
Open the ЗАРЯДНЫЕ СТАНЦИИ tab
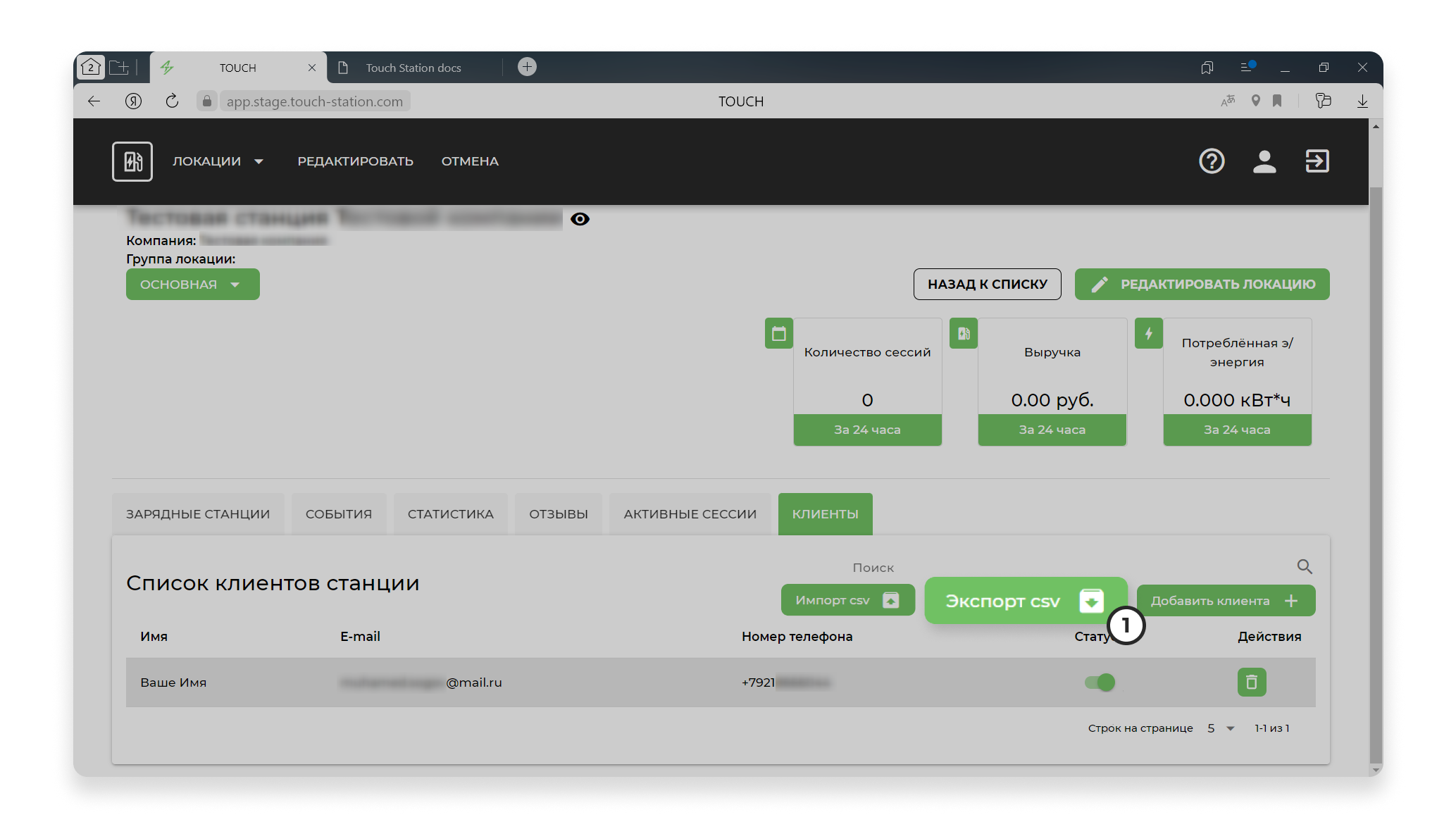(197, 514)
